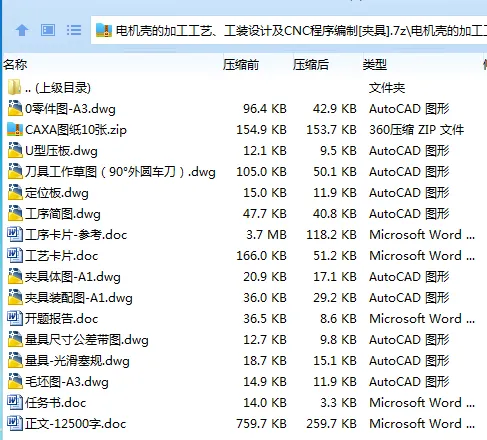Click the 166.0 KB size of 工艺卡片.doc
487x440 pixels.
pyautogui.click(x=262, y=256)
